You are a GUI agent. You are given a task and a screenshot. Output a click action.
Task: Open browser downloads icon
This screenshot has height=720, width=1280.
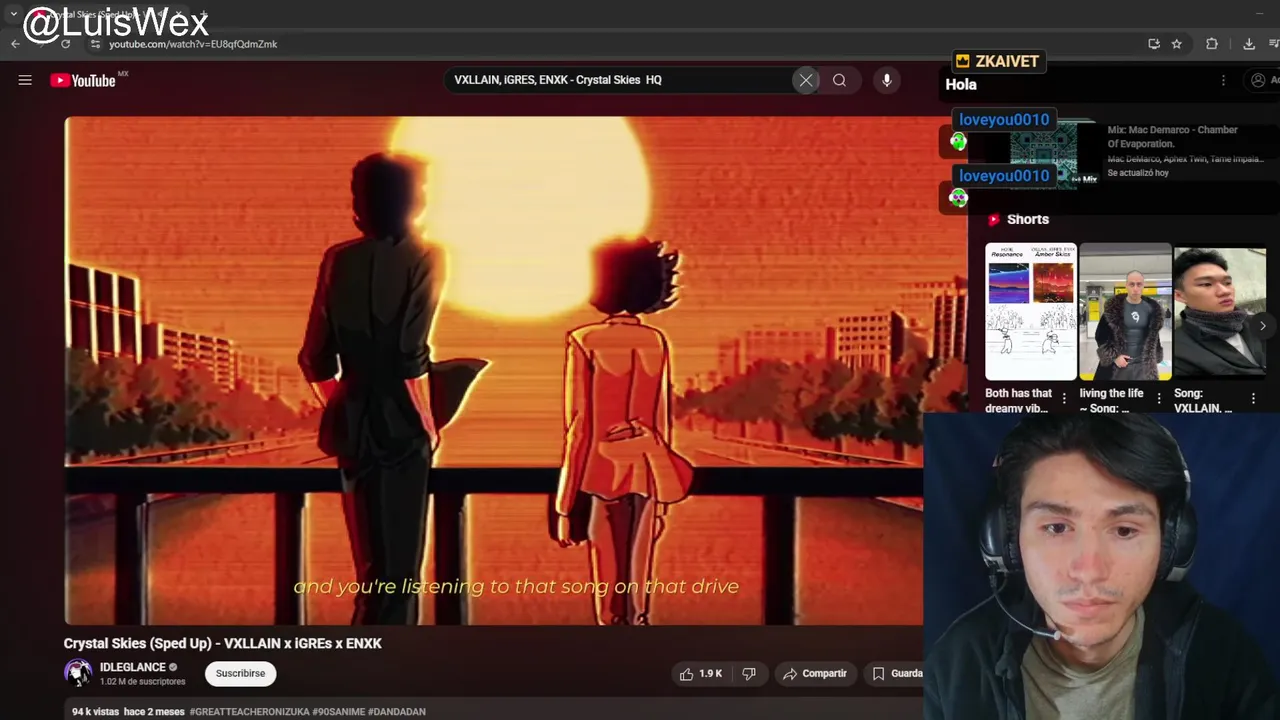point(1249,44)
